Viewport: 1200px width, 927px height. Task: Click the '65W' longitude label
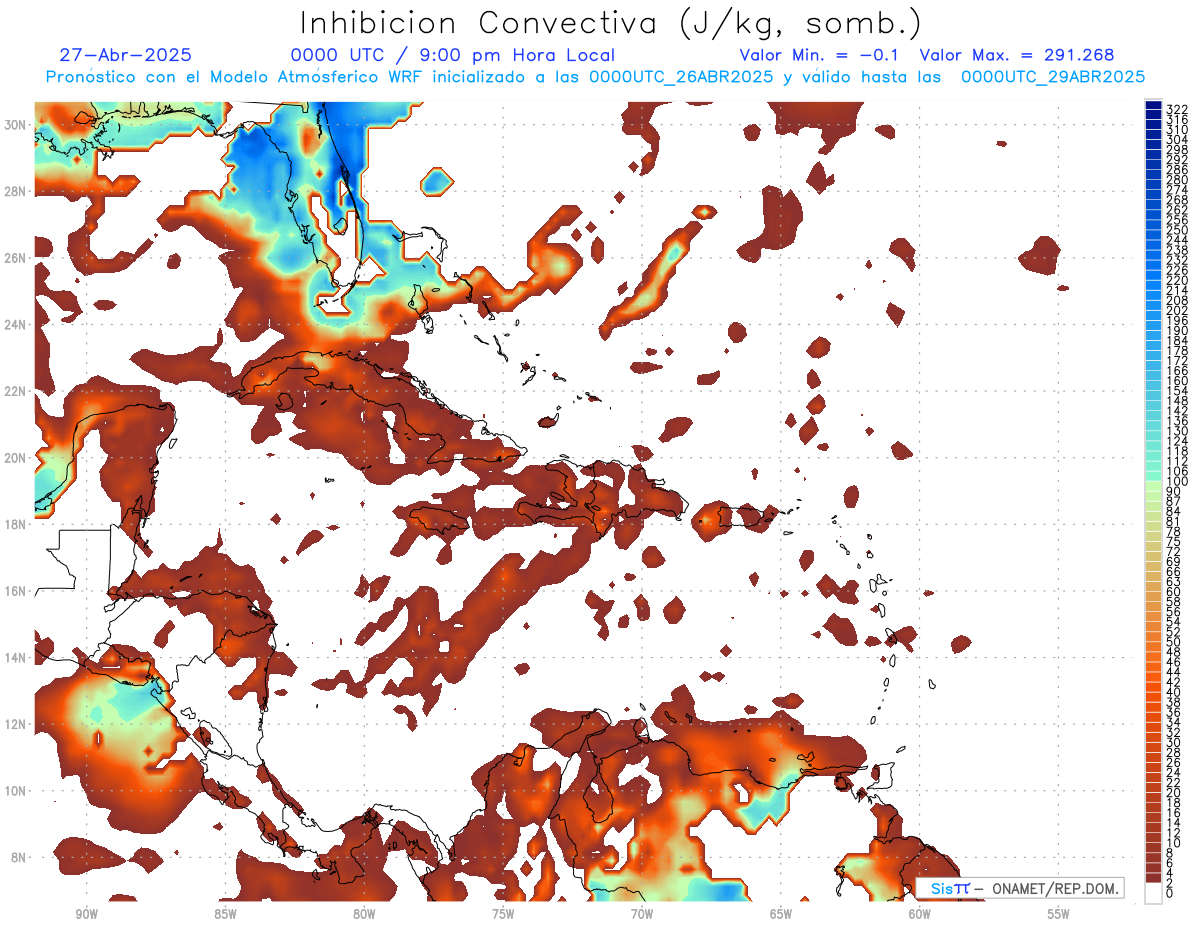[781, 915]
